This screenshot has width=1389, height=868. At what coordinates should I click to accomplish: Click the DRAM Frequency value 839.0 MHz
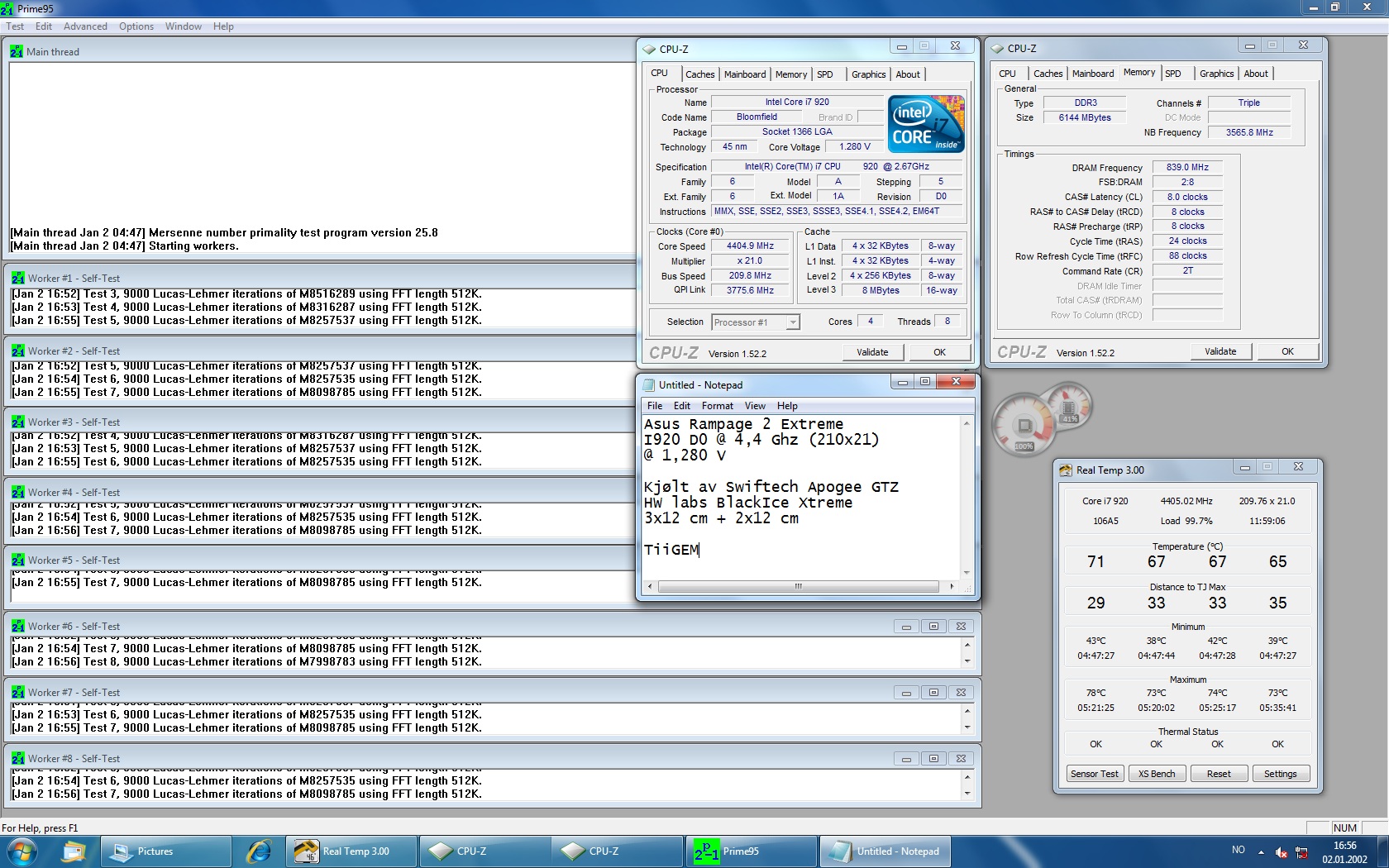(x=1187, y=167)
